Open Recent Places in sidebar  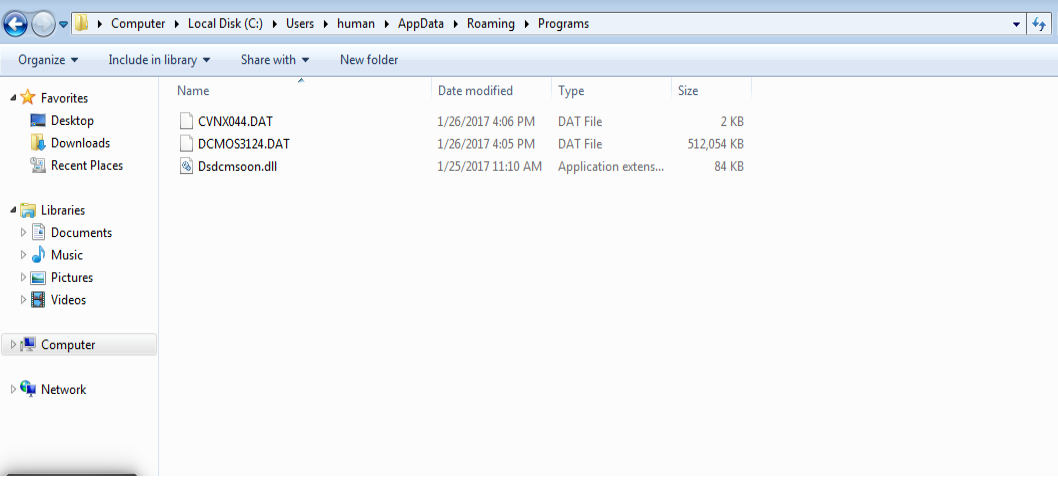(86, 166)
